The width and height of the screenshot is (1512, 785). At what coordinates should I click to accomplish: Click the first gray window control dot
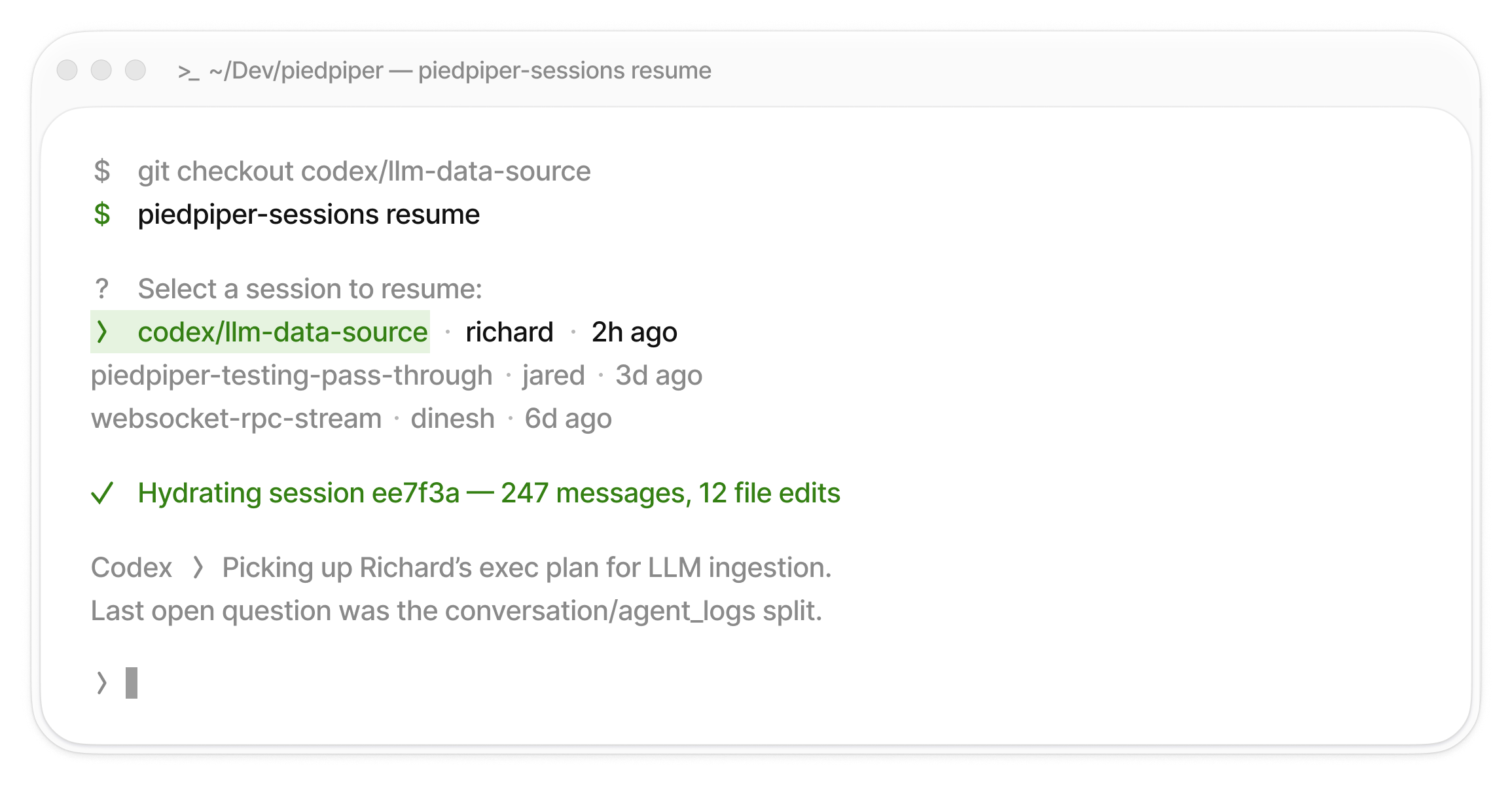coord(67,70)
